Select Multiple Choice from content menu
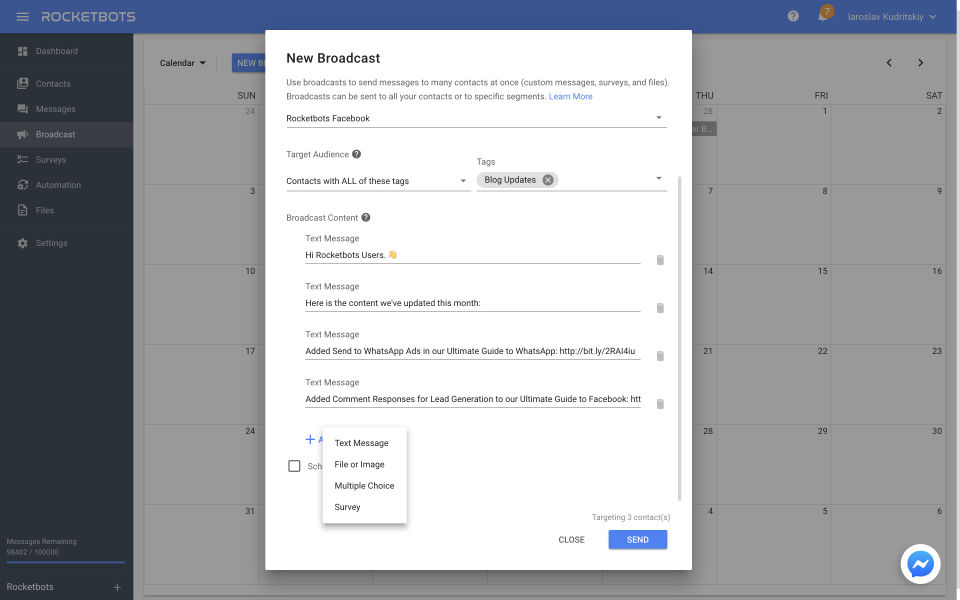The image size is (960, 600). click(364, 486)
